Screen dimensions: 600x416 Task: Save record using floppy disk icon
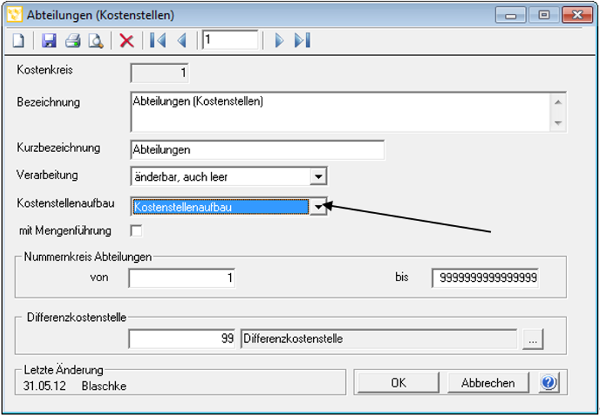tap(49, 41)
